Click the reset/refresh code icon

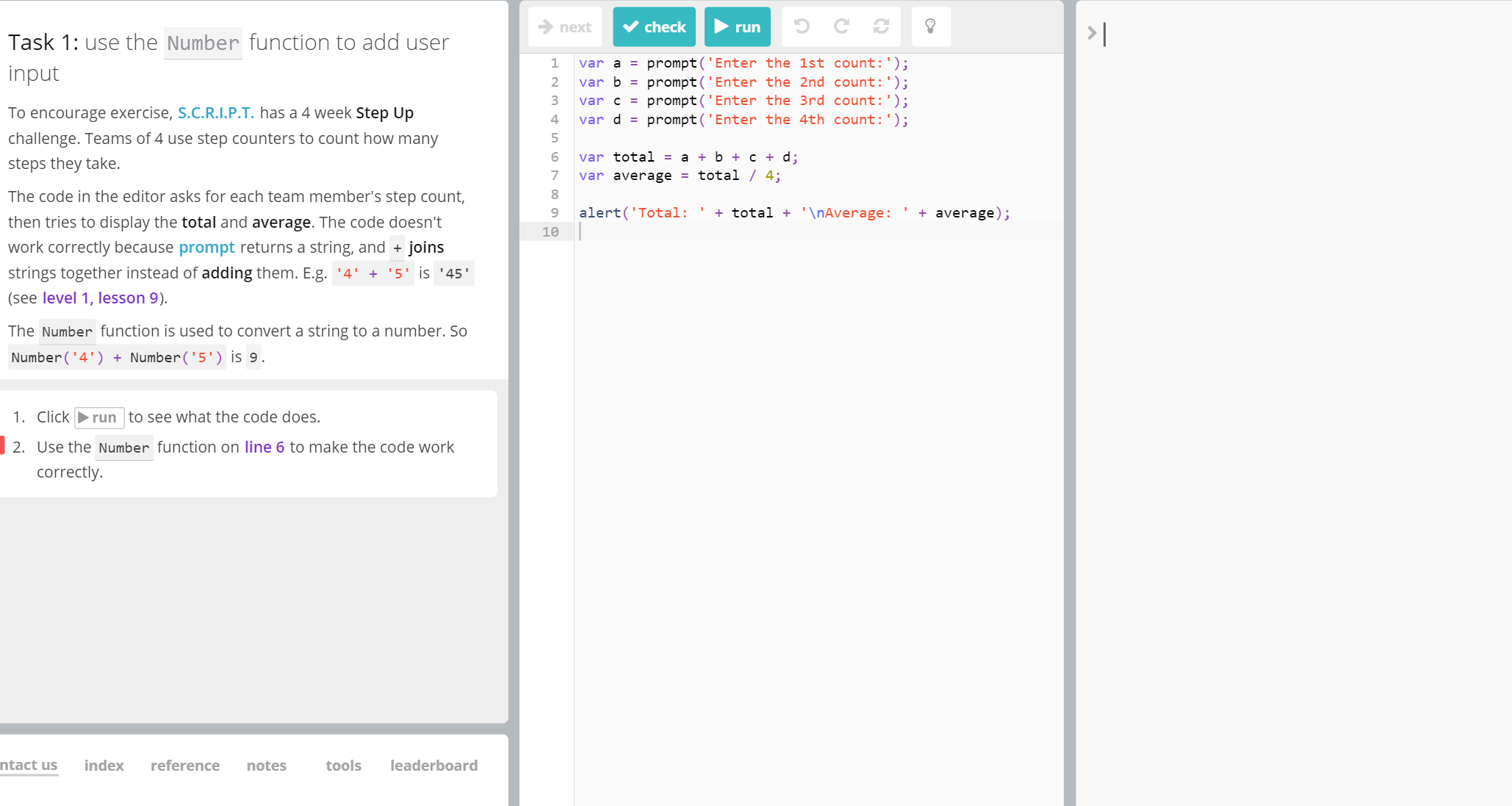pos(881,27)
